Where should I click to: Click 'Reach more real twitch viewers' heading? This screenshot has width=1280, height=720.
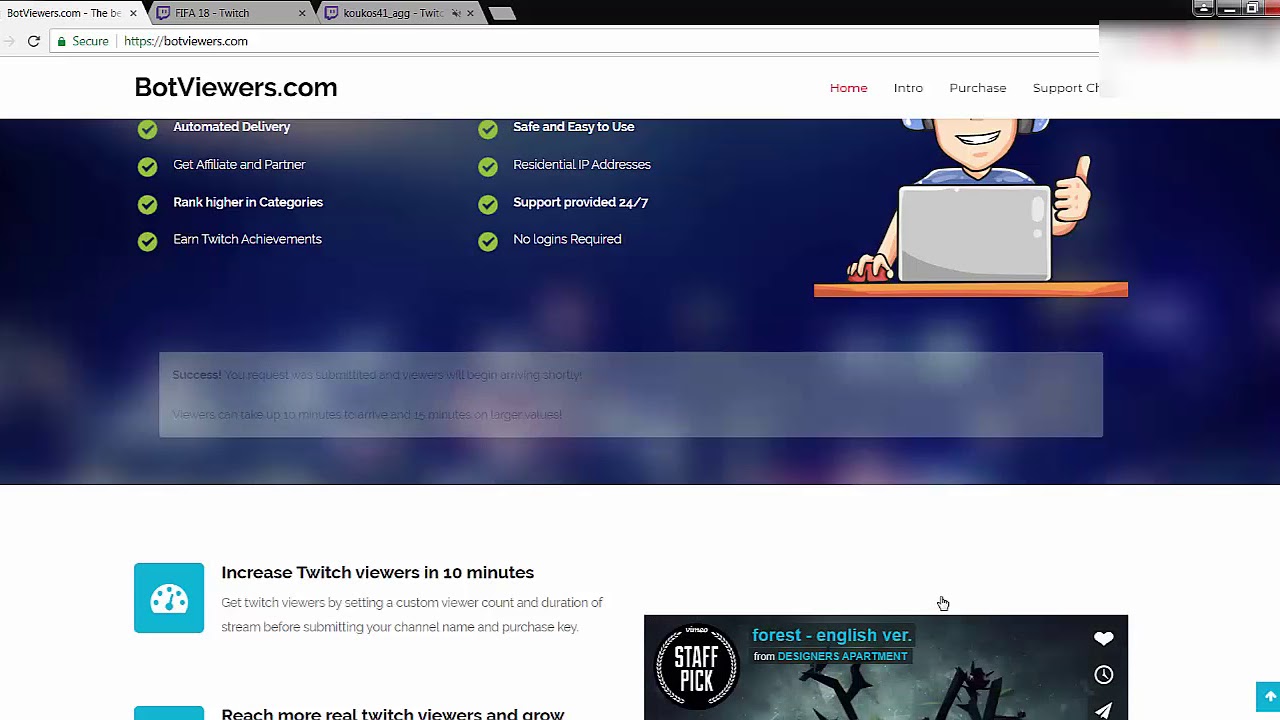point(392,714)
